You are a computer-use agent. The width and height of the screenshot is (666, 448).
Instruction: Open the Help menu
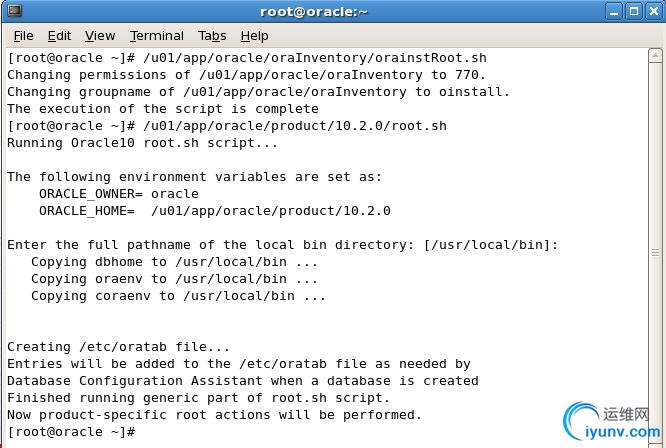click(254, 35)
